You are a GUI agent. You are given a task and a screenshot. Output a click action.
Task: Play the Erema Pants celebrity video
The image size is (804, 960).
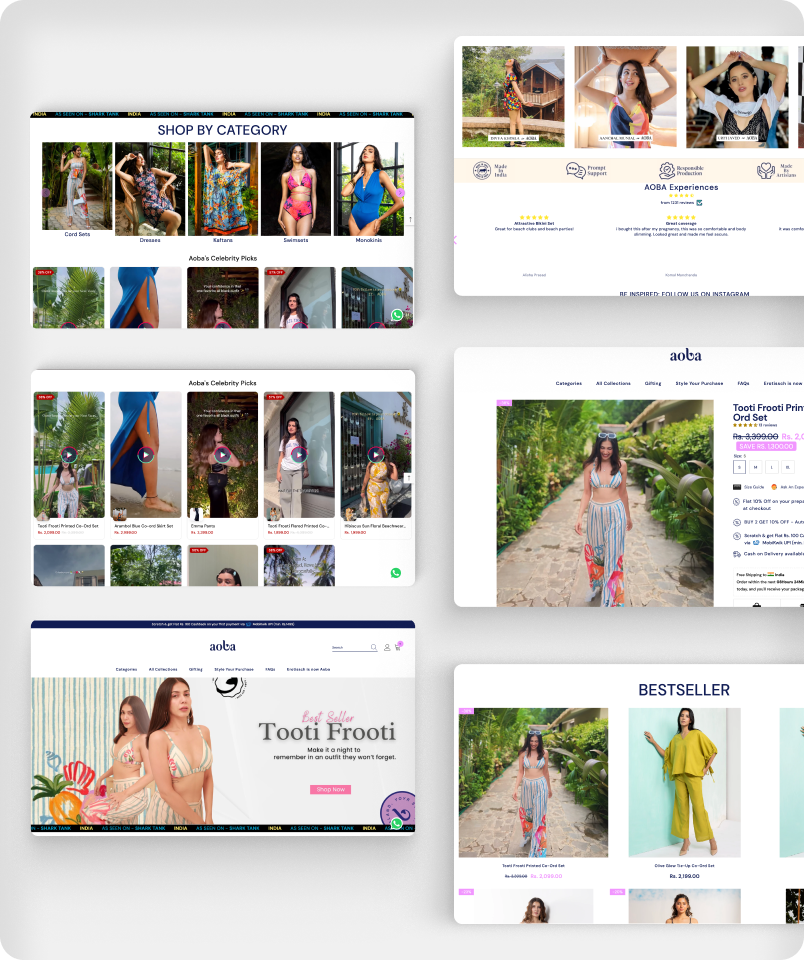coord(222,455)
